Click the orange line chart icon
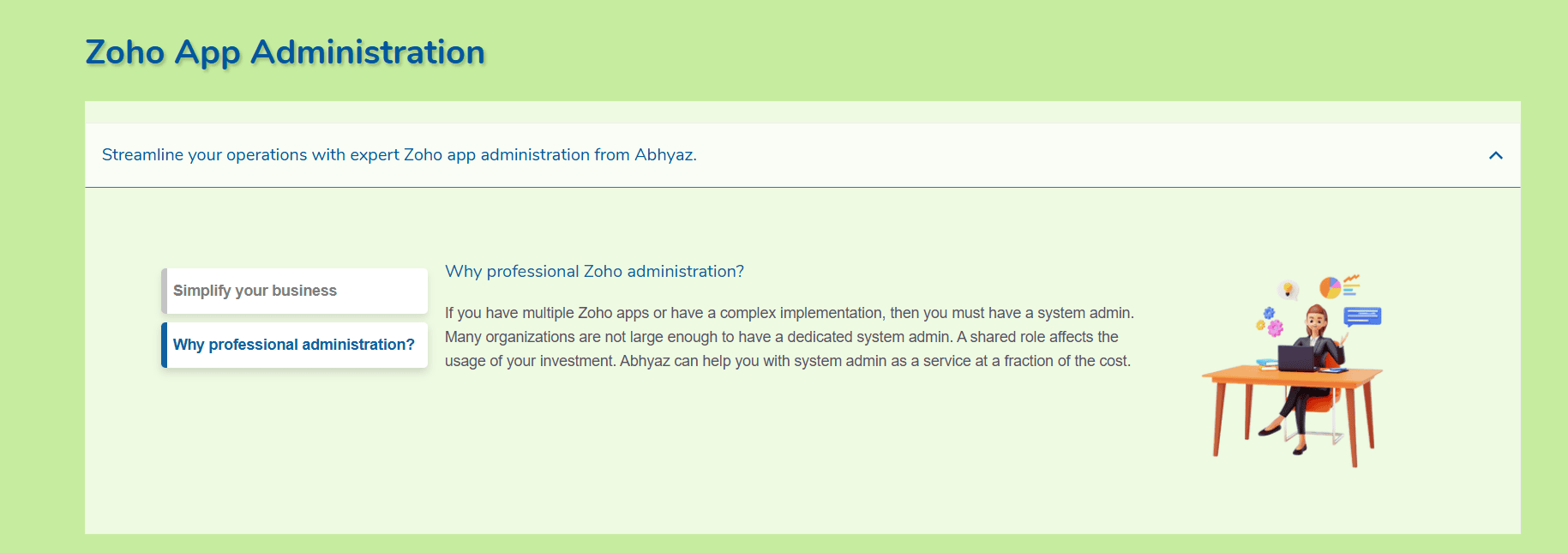 click(x=1352, y=279)
